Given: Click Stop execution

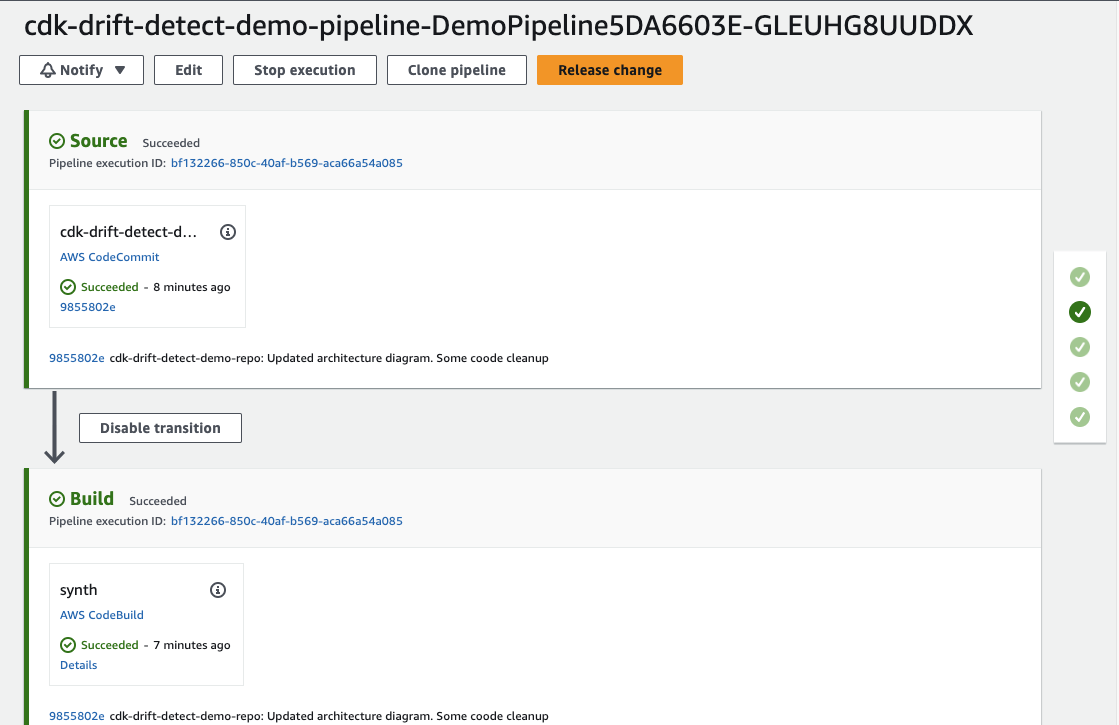Looking at the screenshot, I should (x=304, y=70).
